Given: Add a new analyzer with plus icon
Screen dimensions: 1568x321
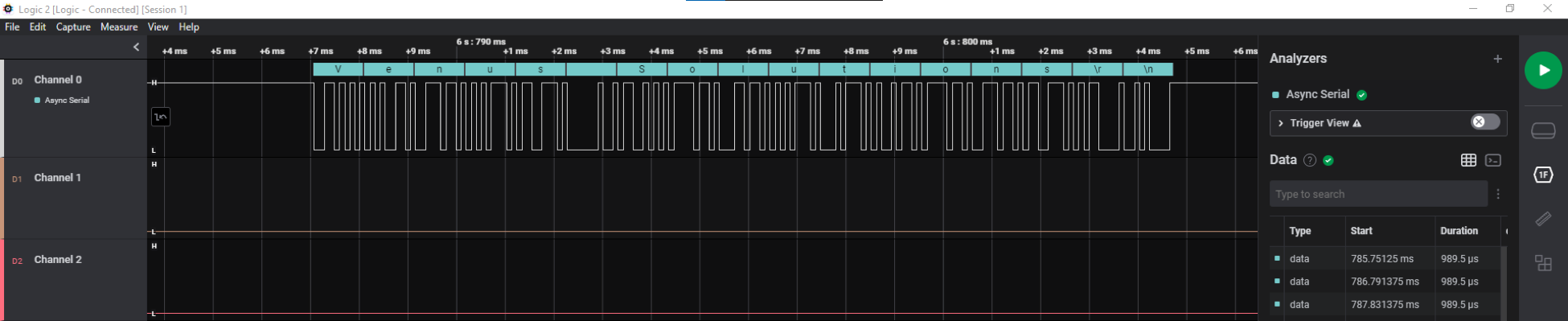Looking at the screenshot, I should [1497, 59].
